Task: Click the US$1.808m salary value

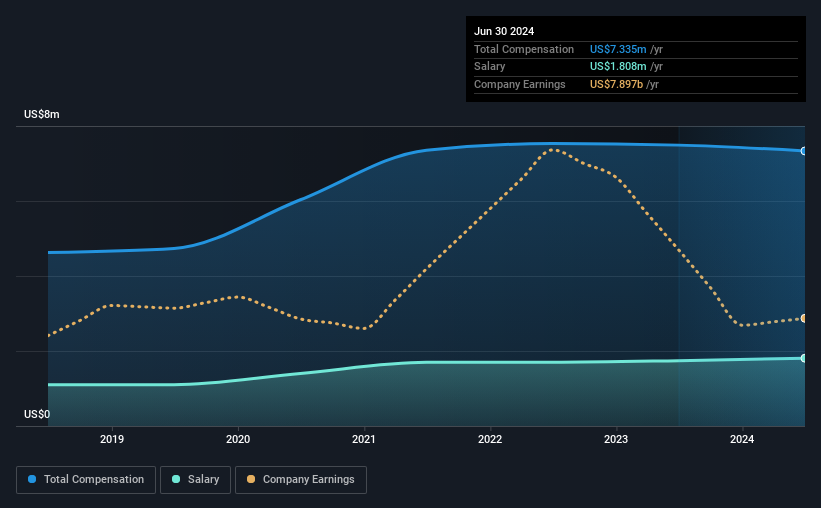Action: 618,67
